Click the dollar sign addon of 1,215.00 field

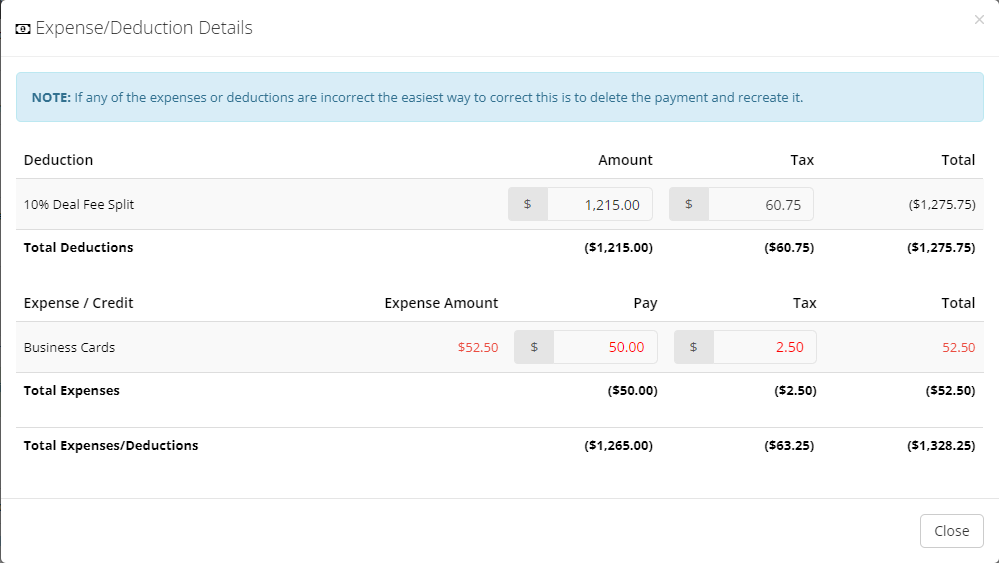coord(528,204)
